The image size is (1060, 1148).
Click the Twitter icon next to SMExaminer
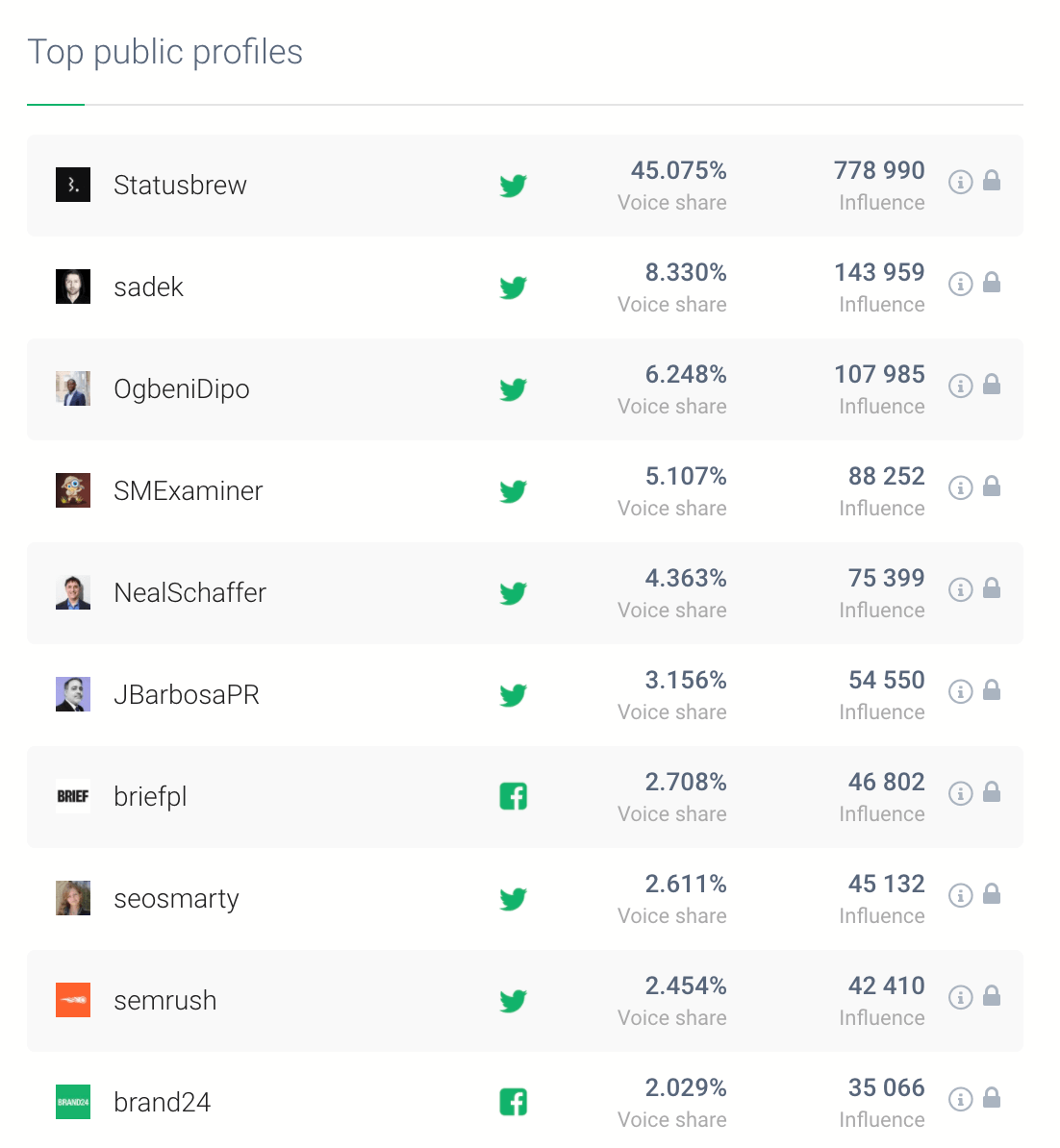(513, 490)
